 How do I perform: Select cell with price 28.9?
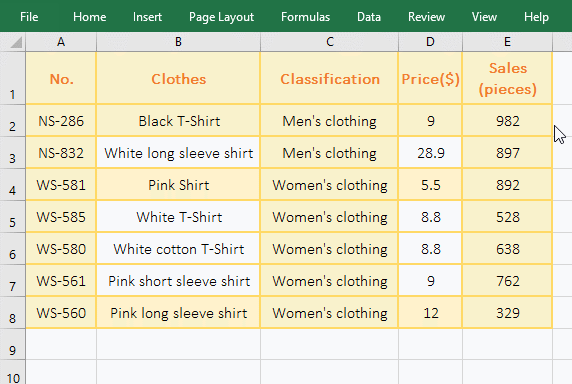pos(430,153)
